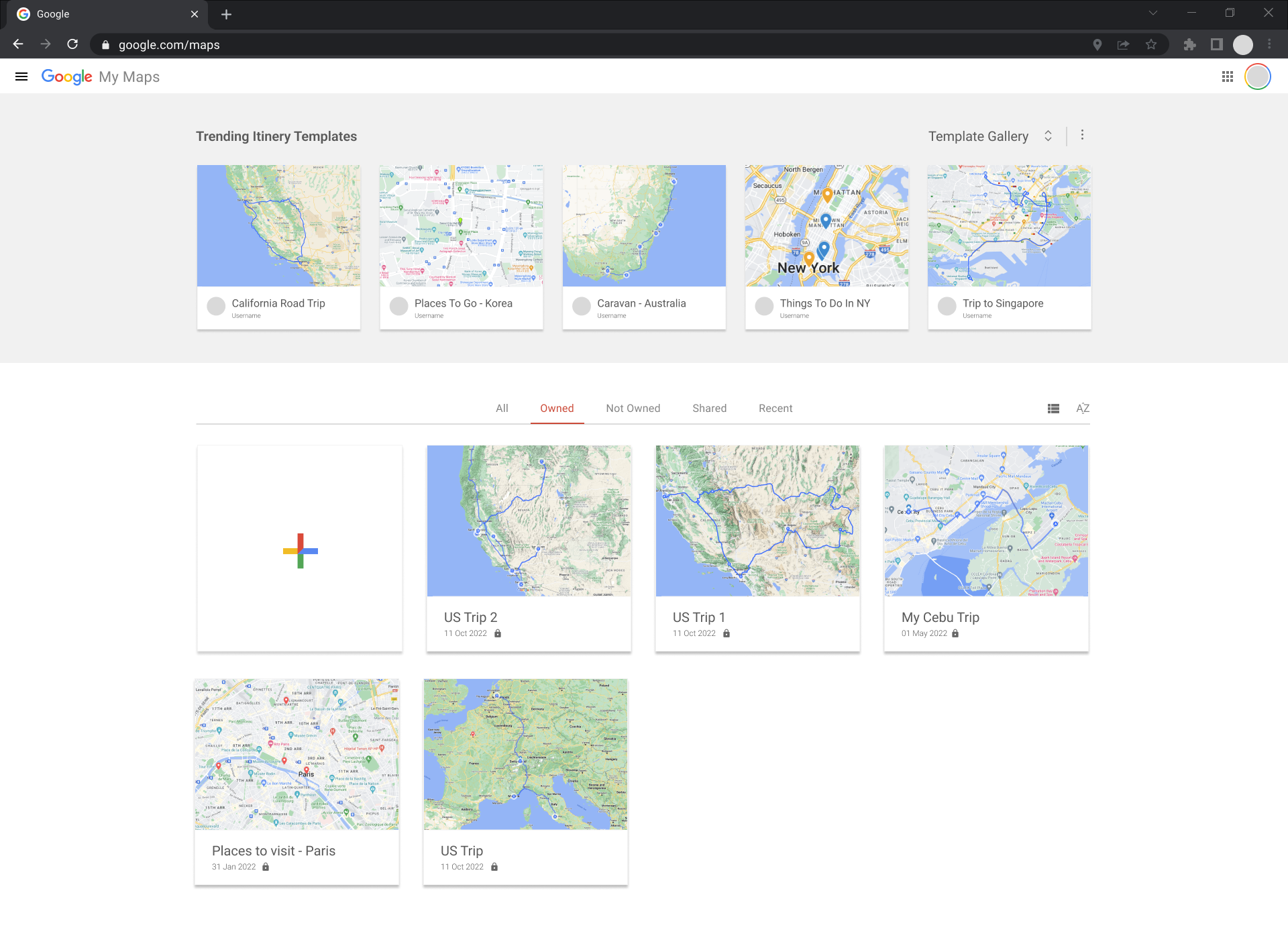Go back in browser history

(x=18, y=44)
